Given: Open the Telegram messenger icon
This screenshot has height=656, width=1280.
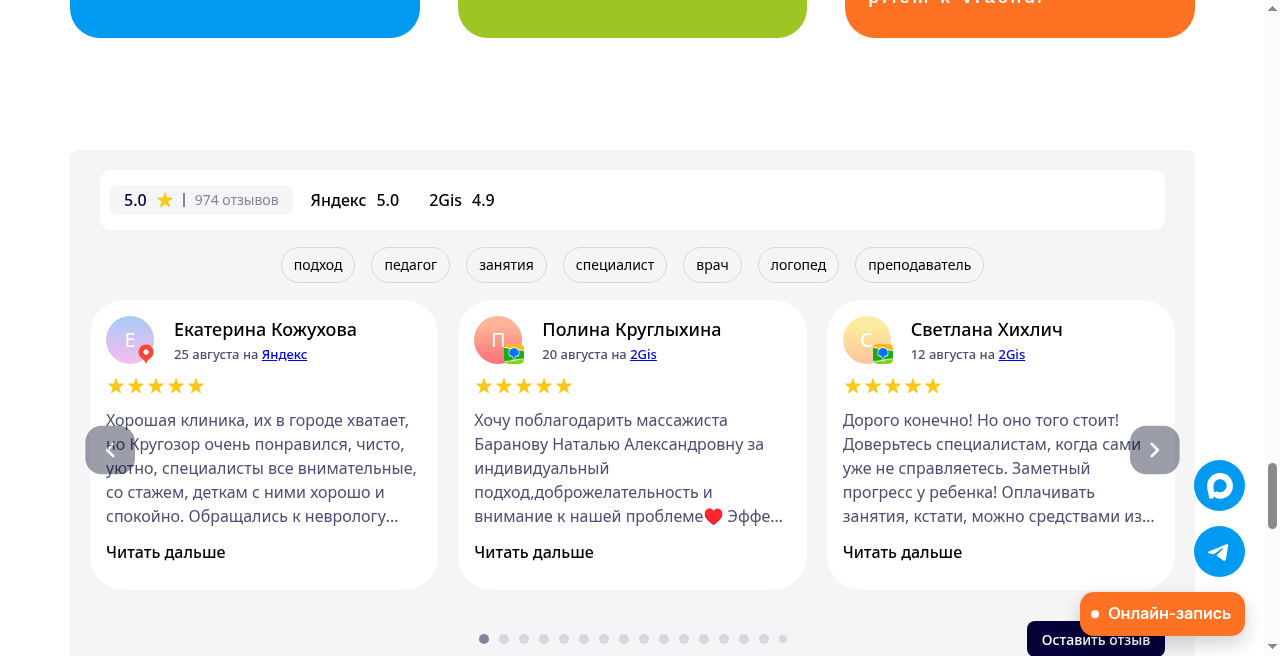Looking at the screenshot, I should [x=1219, y=552].
